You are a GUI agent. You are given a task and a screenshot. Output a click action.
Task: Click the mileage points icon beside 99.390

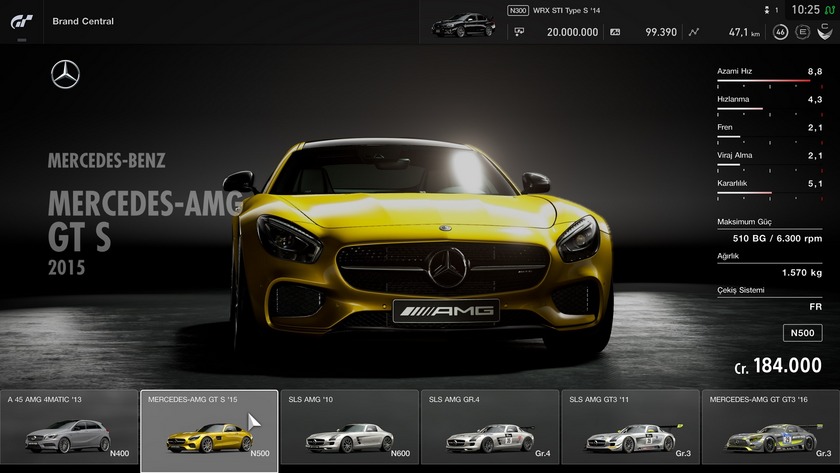(615, 32)
